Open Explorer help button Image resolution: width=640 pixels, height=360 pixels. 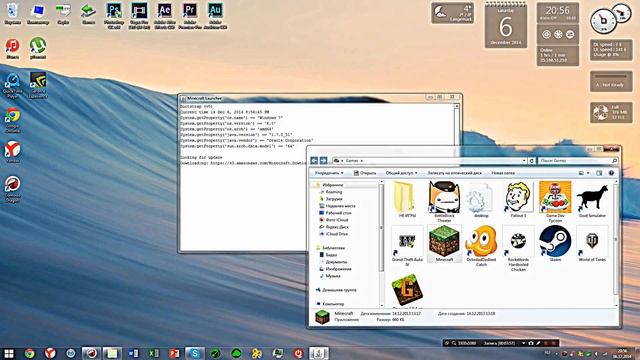[x=611, y=173]
